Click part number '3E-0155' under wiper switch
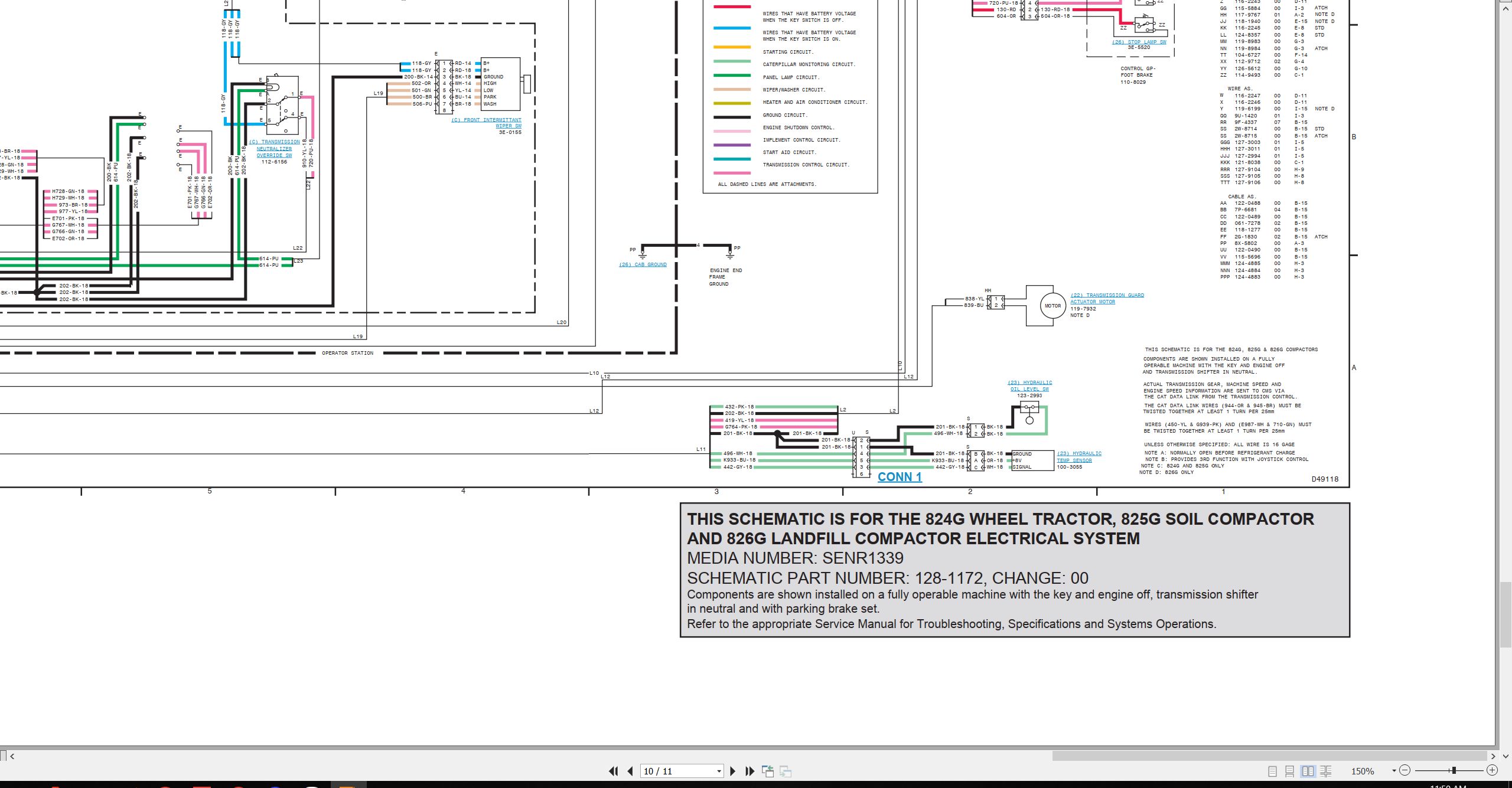This screenshot has height=788, width=1512. coord(510,132)
